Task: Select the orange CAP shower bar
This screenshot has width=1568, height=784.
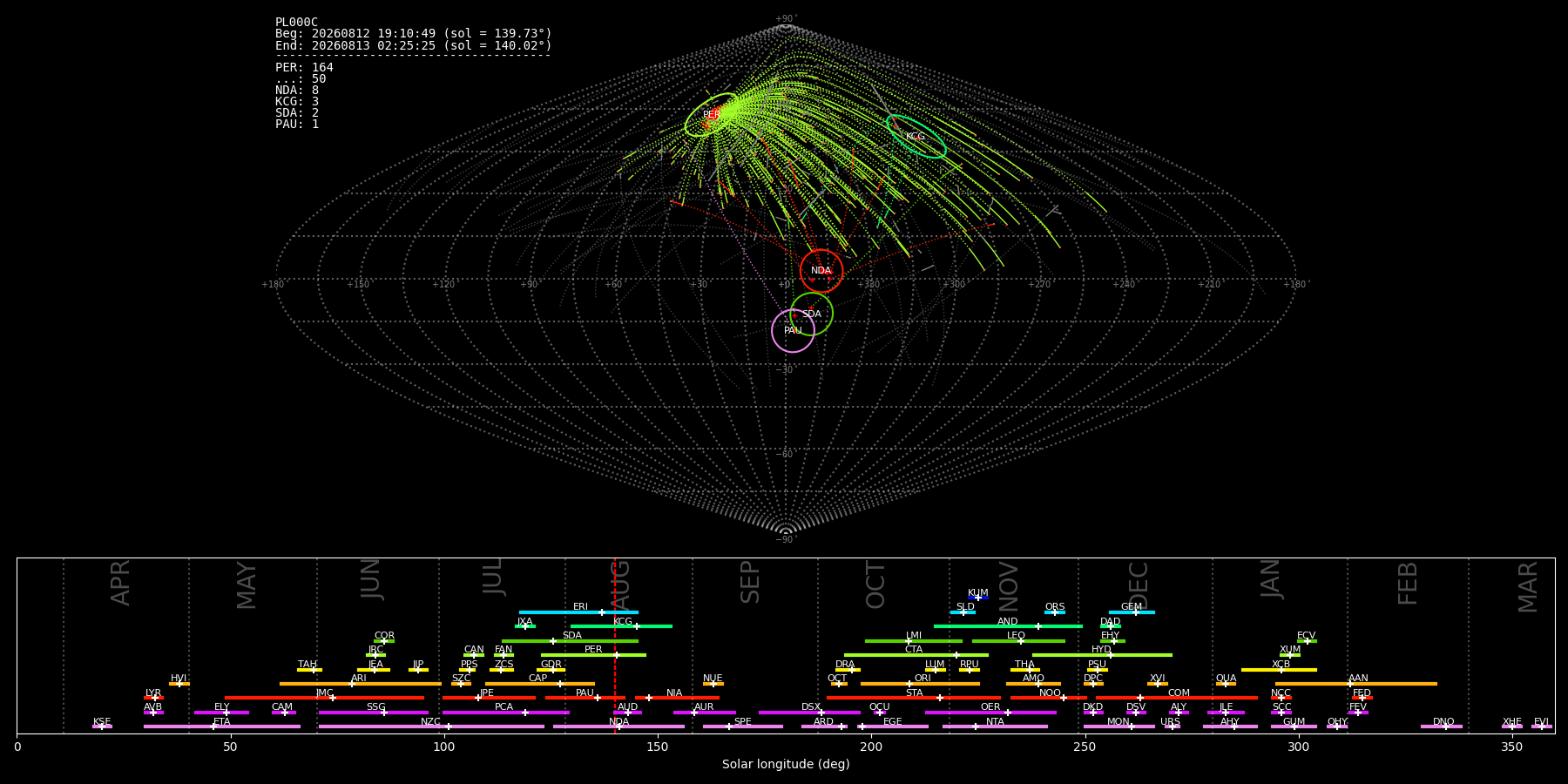Action: click(540, 684)
